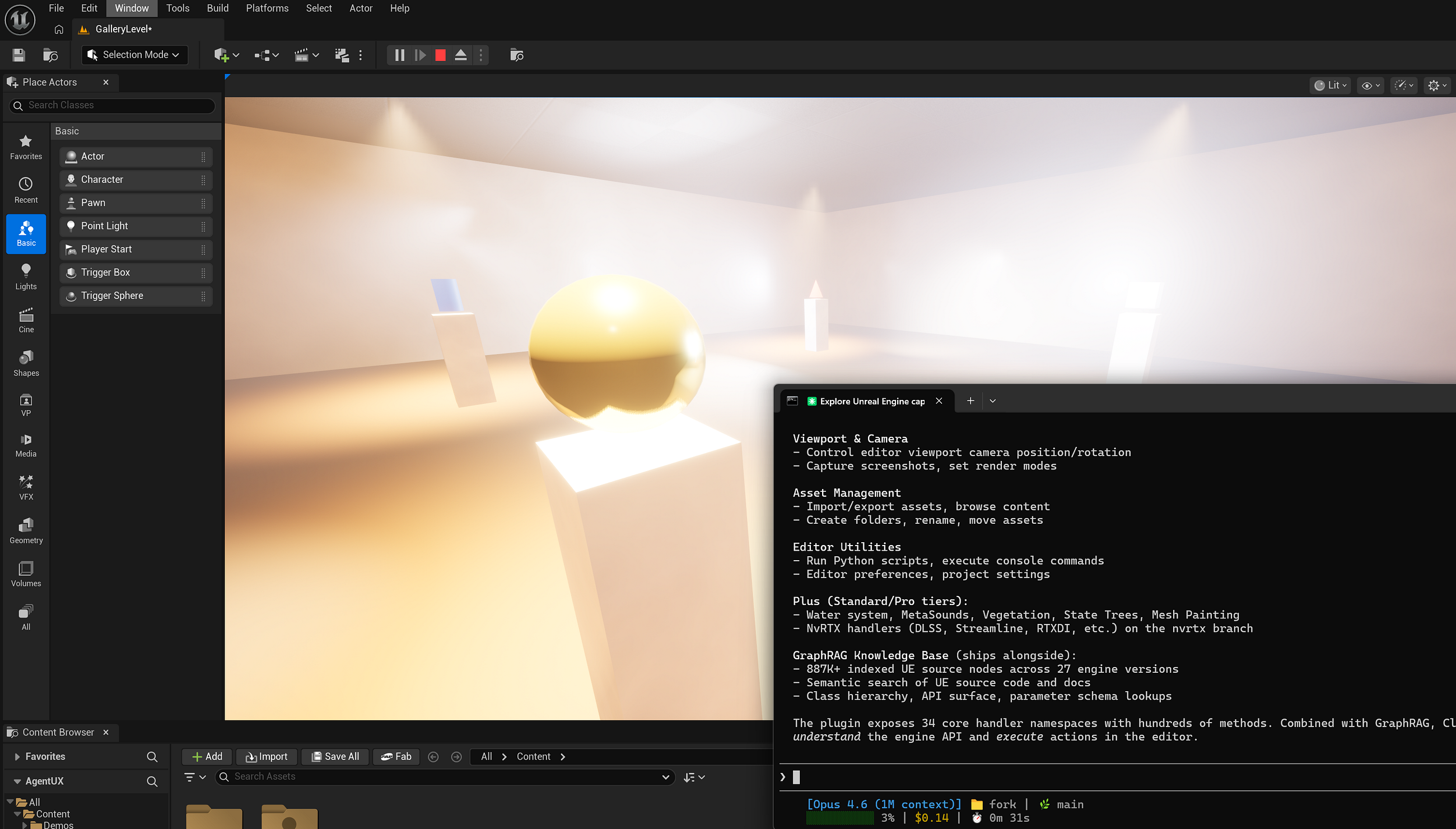Navigate back in Content Browser history

coord(433,757)
